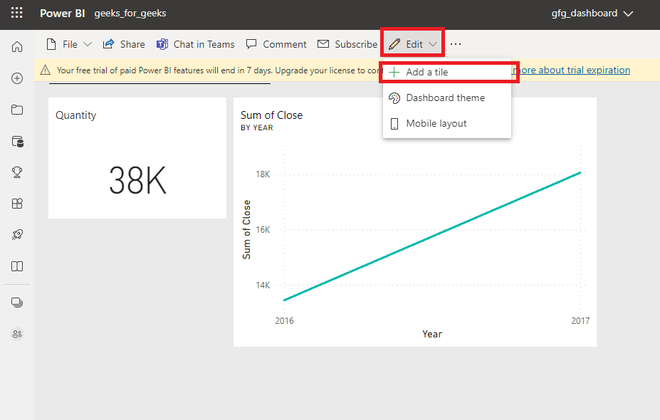Open the trial expiration info link

tap(572, 70)
